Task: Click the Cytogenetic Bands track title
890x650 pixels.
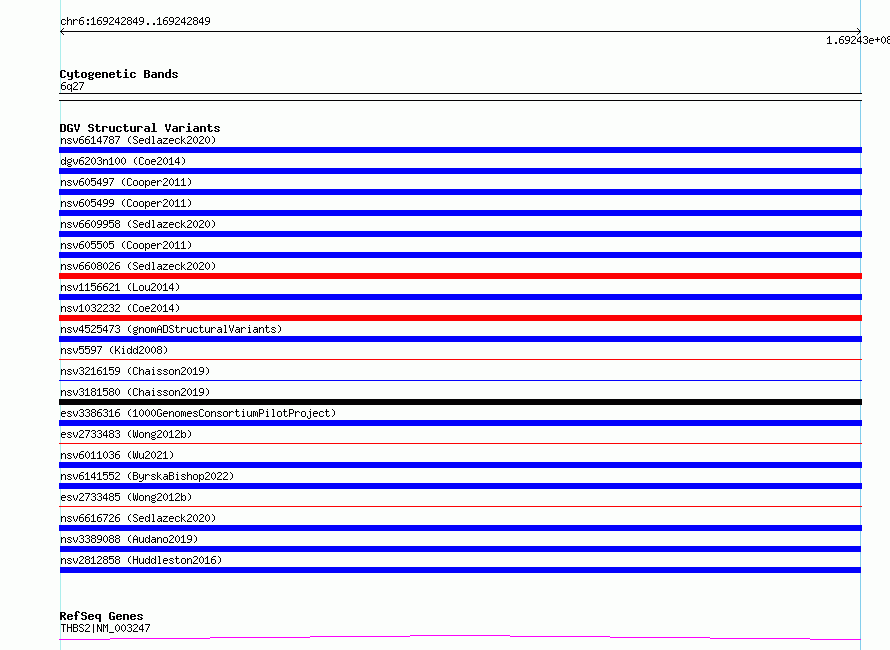Action: click(x=119, y=74)
